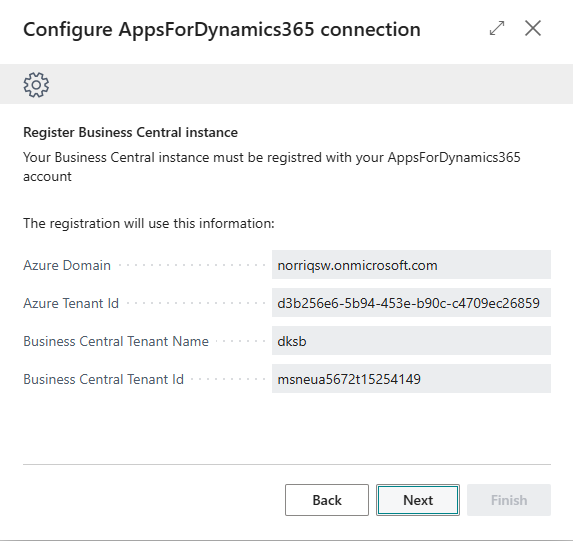Go to the previous step with Back
Image resolution: width=573 pixels, height=541 pixels.
tap(327, 500)
